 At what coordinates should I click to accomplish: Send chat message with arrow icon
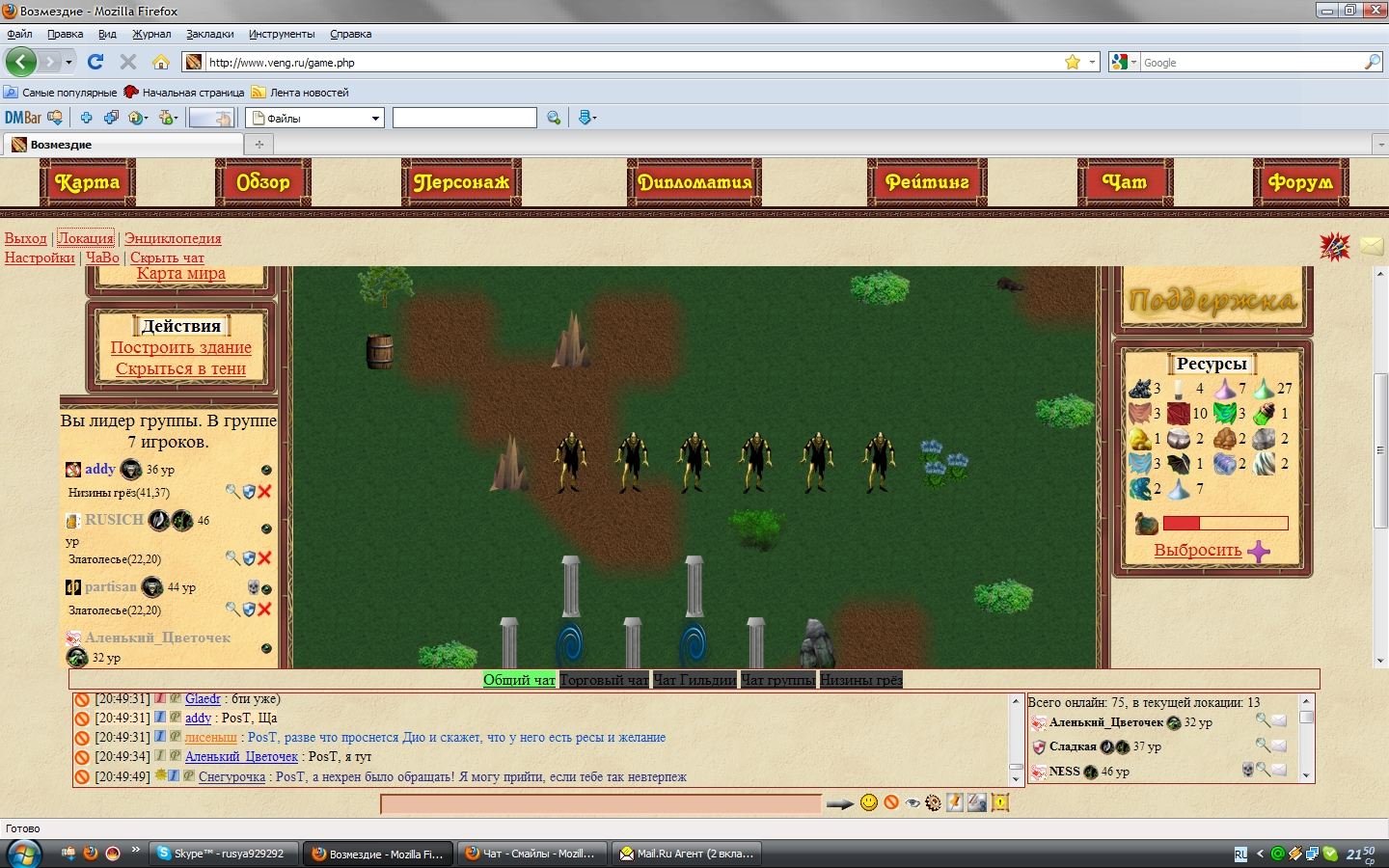[840, 803]
